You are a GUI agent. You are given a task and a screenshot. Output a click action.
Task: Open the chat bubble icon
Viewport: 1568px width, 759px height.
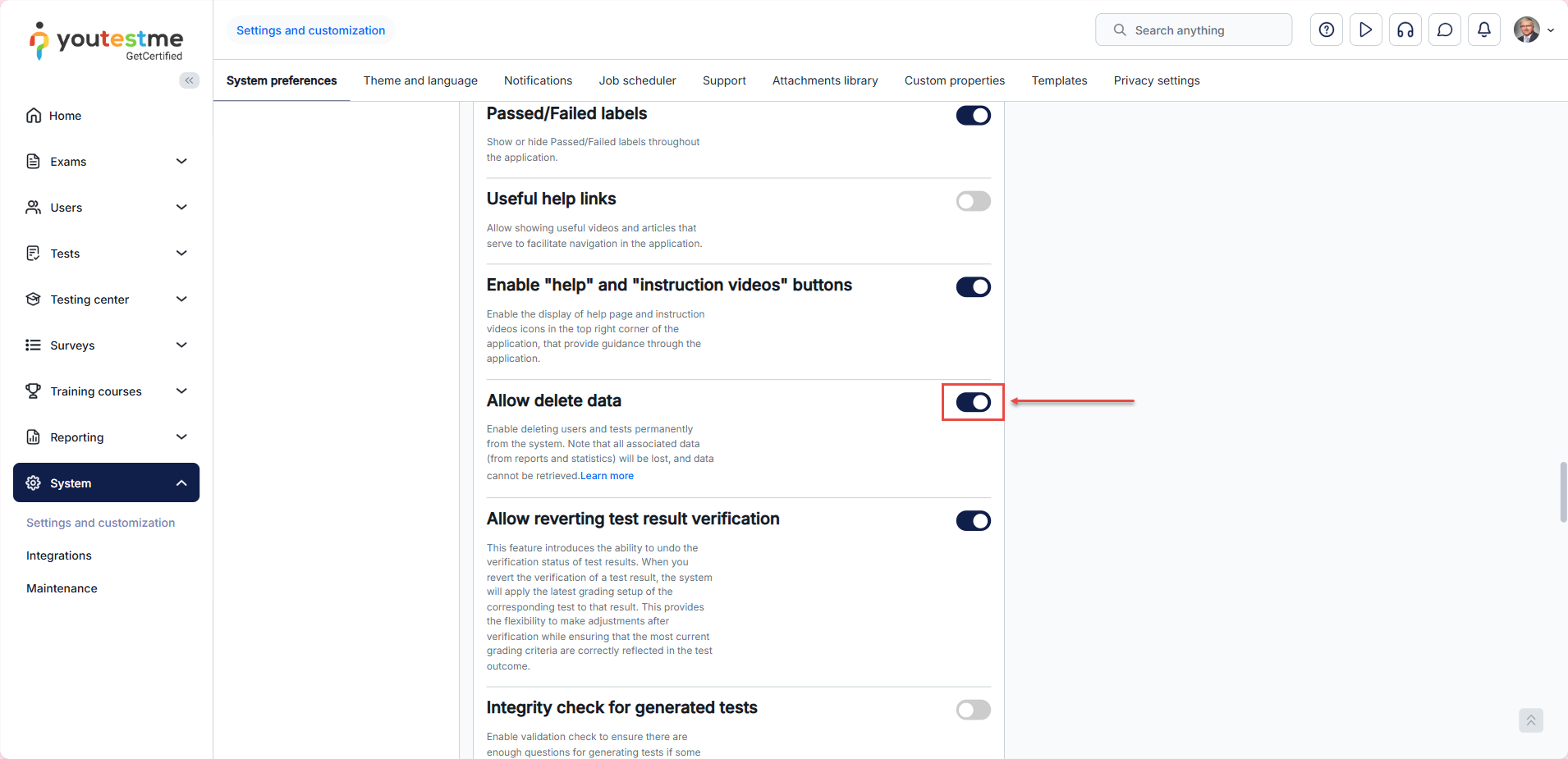tap(1444, 30)
